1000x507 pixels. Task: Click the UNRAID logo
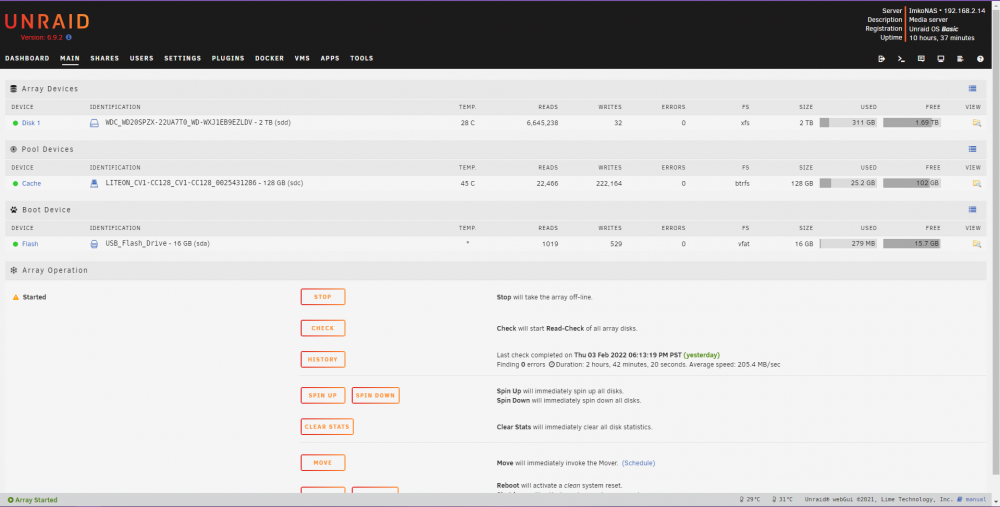tap(47, 22)
